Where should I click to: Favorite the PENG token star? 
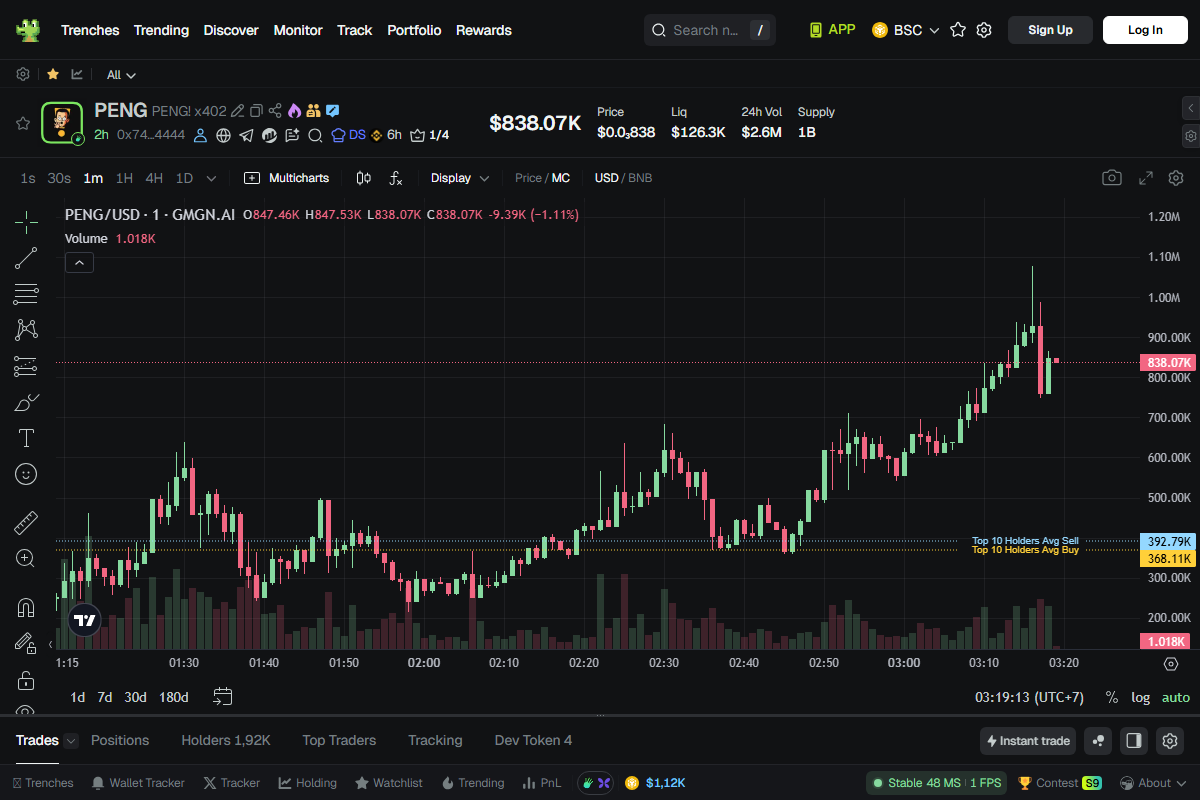[x=22, y=123]
